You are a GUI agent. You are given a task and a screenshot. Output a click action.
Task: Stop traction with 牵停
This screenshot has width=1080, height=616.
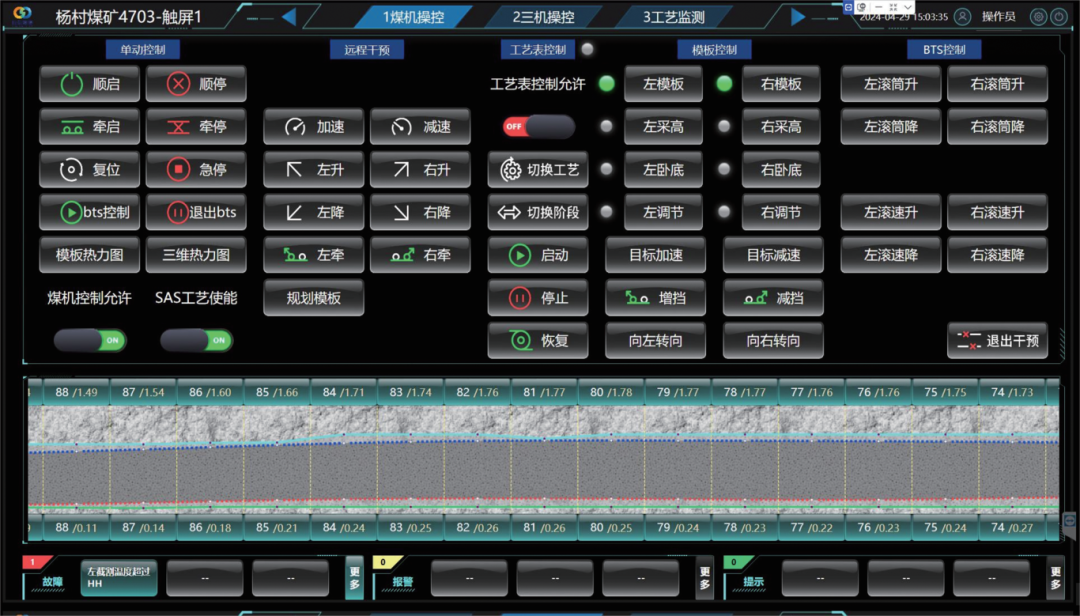196,127
